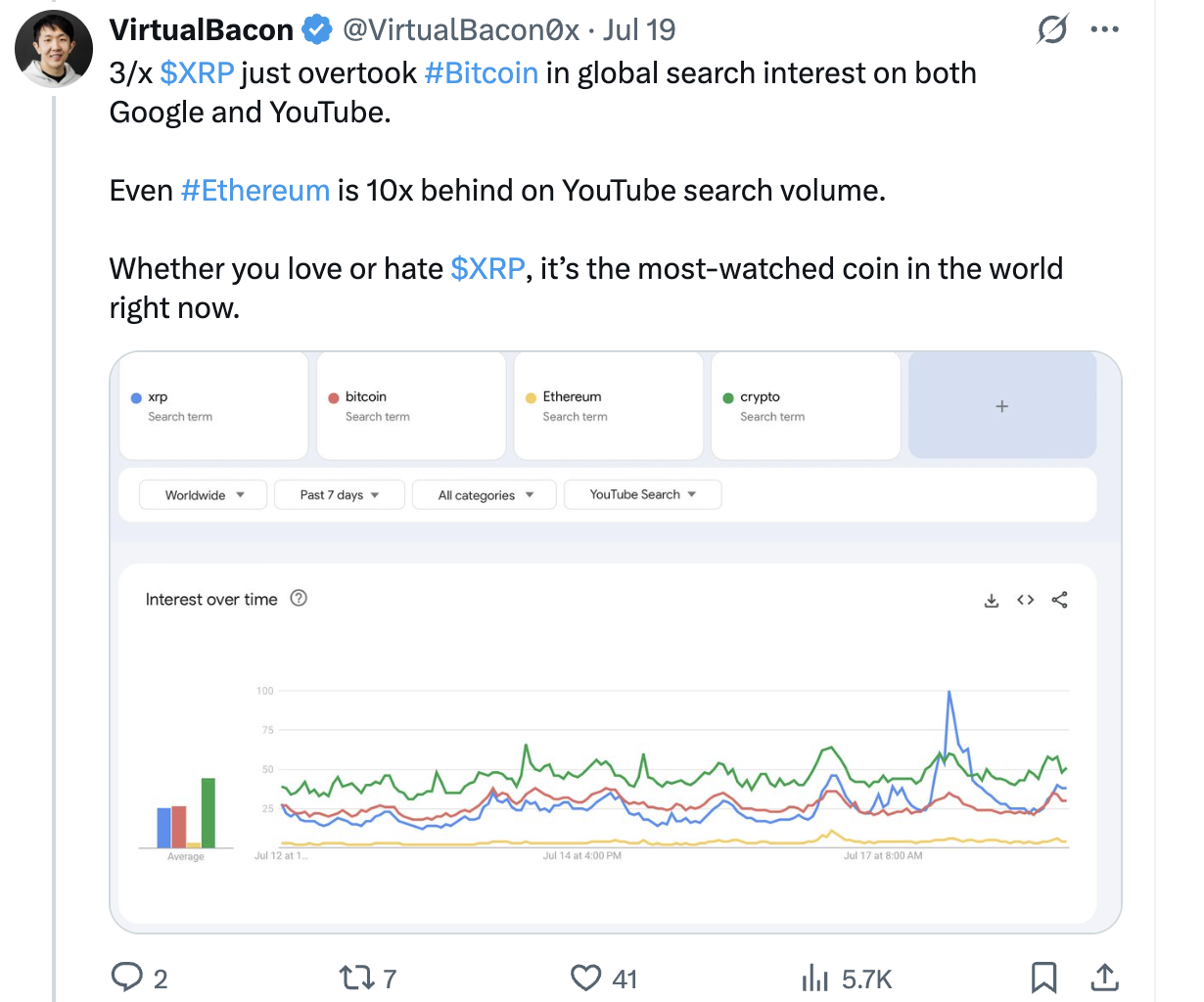Click share icon on trends chart
1204x1002 pixels.
tap(1059, 600)
